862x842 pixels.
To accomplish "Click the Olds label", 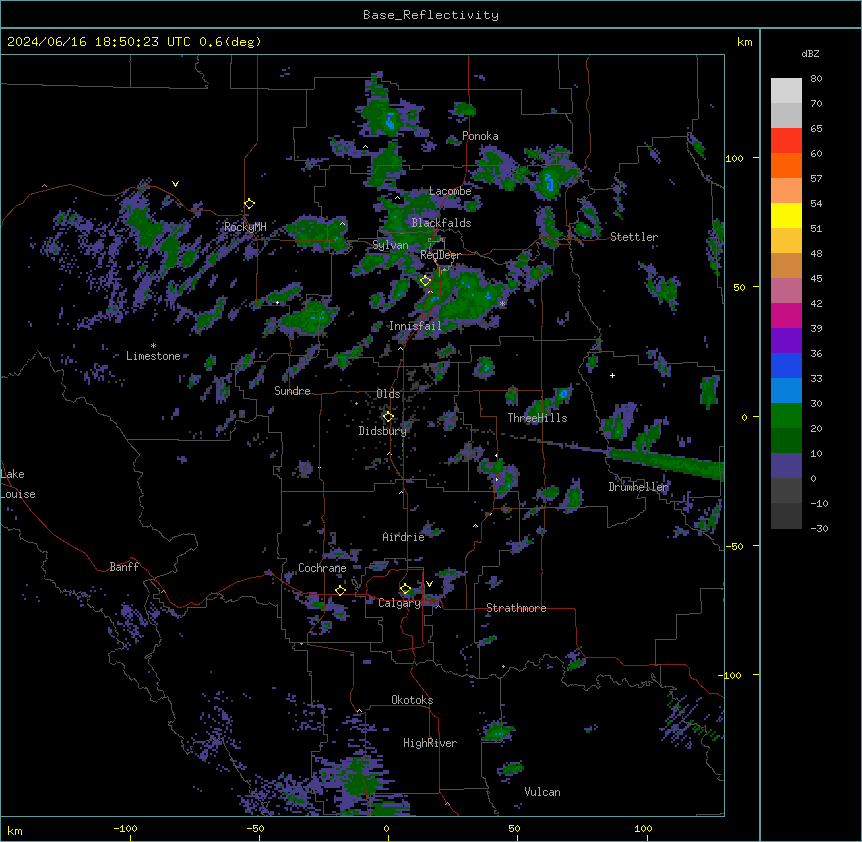I will pos(388,394).
